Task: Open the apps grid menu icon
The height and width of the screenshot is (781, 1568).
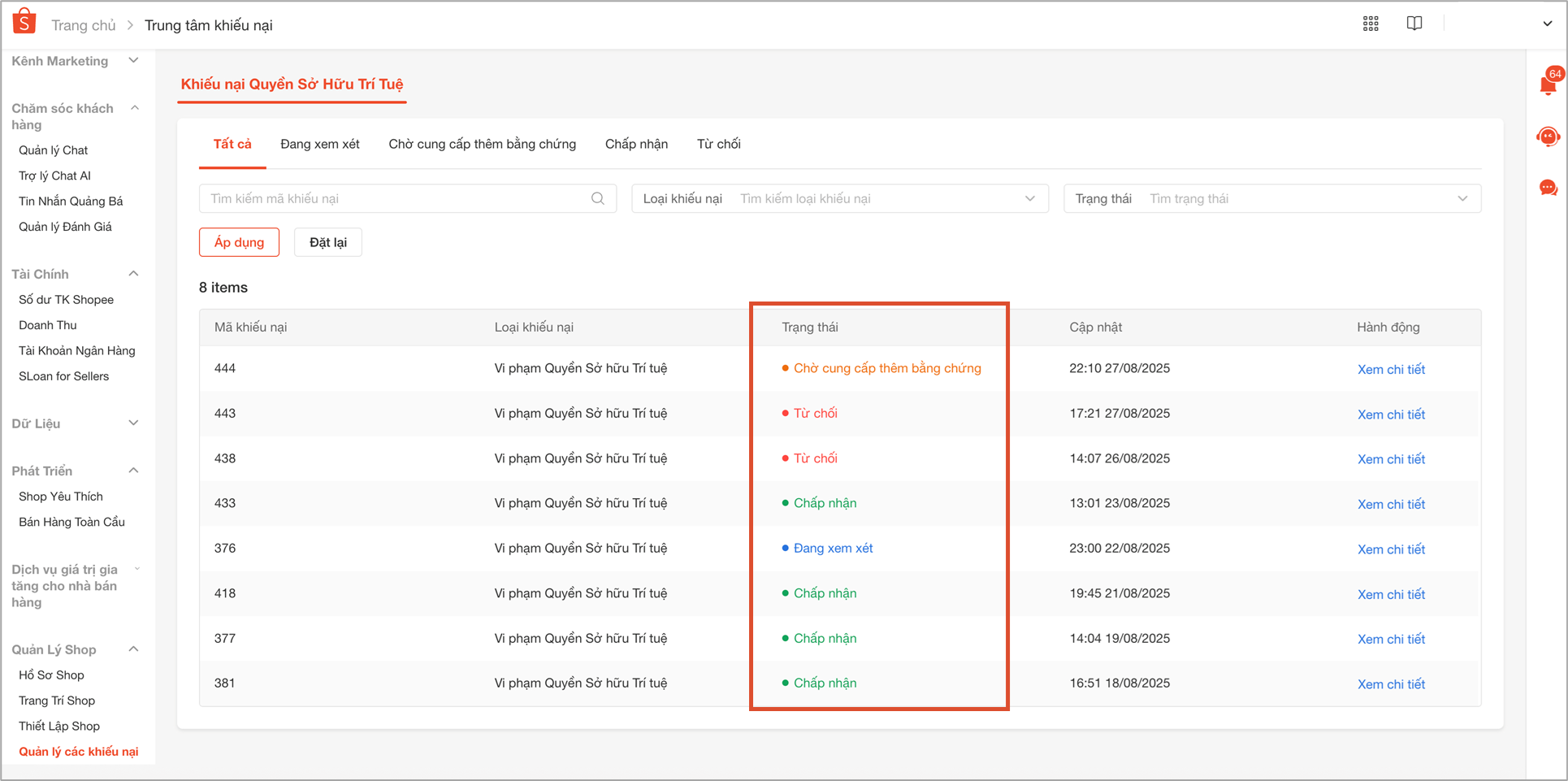Action: [x=1371, y=24]
